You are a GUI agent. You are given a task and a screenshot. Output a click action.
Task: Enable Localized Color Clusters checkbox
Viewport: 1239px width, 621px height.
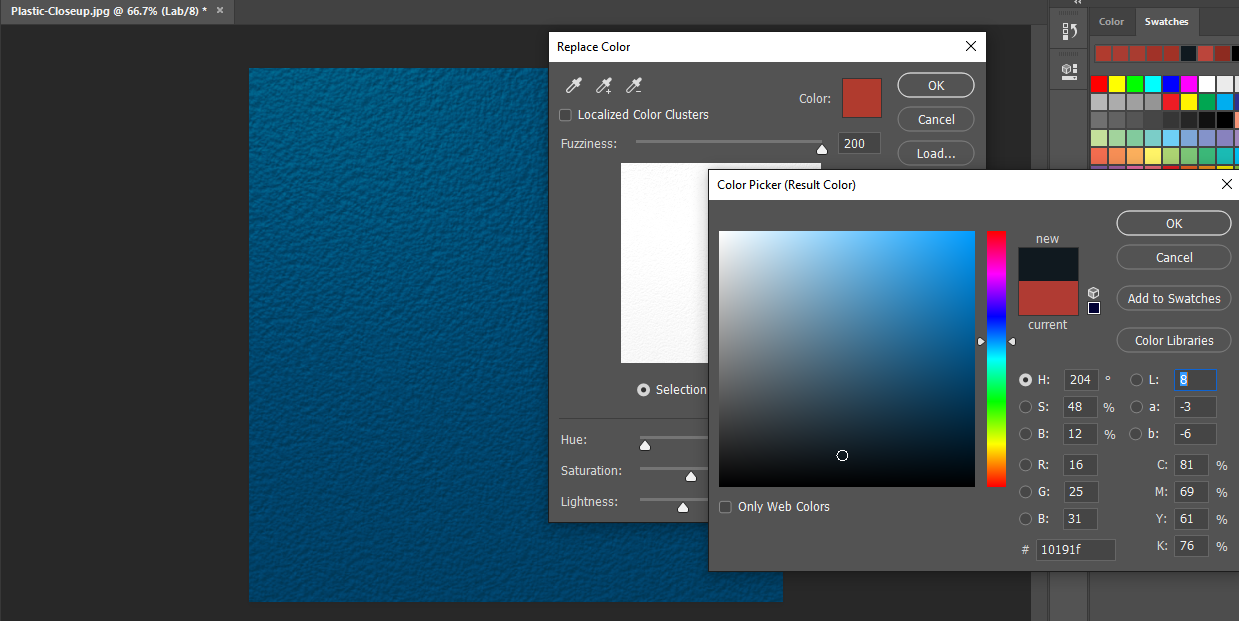coord(566,115)
